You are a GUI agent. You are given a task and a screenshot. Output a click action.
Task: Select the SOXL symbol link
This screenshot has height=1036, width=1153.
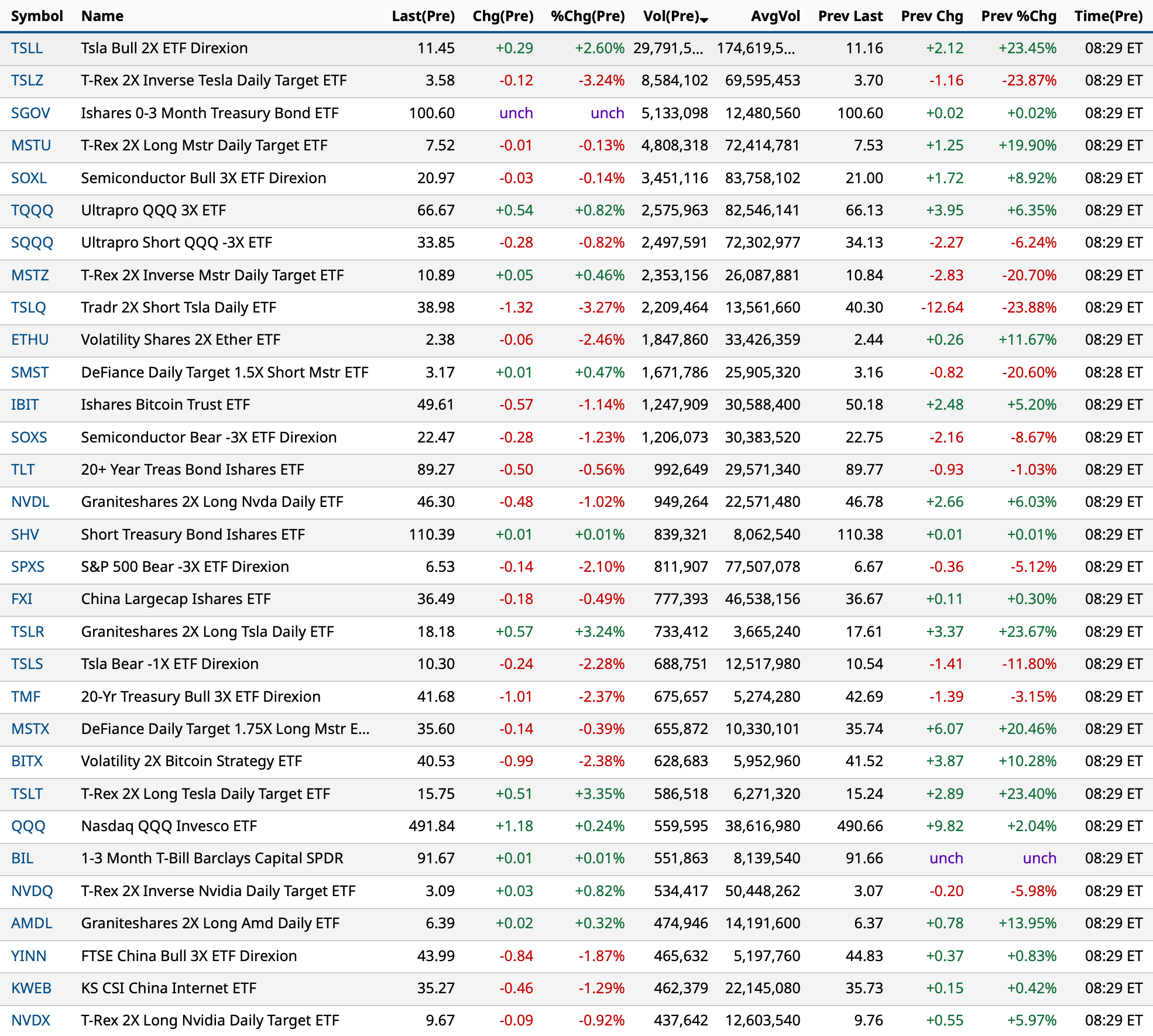pos(29,179)
